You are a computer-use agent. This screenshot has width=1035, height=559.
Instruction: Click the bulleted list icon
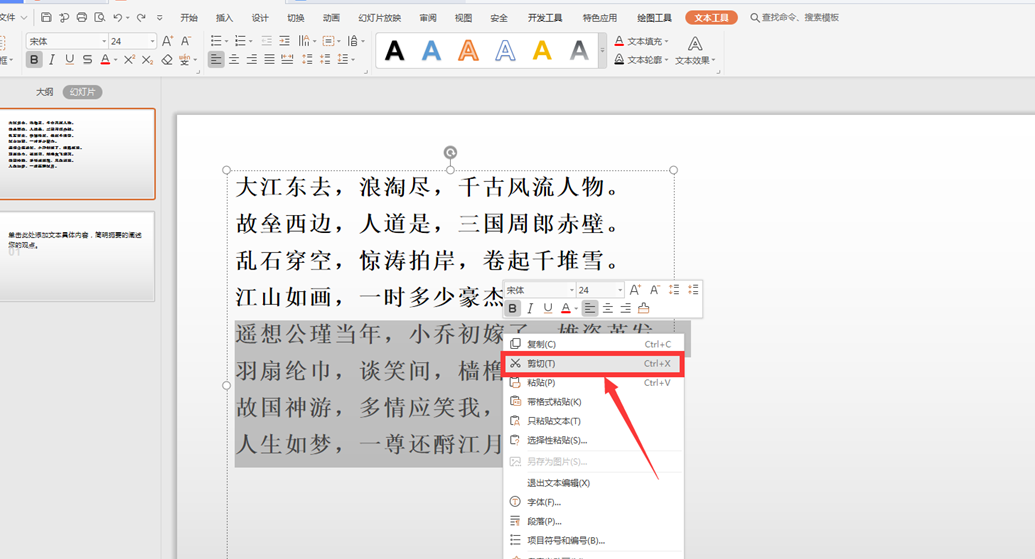click(216, 41)
